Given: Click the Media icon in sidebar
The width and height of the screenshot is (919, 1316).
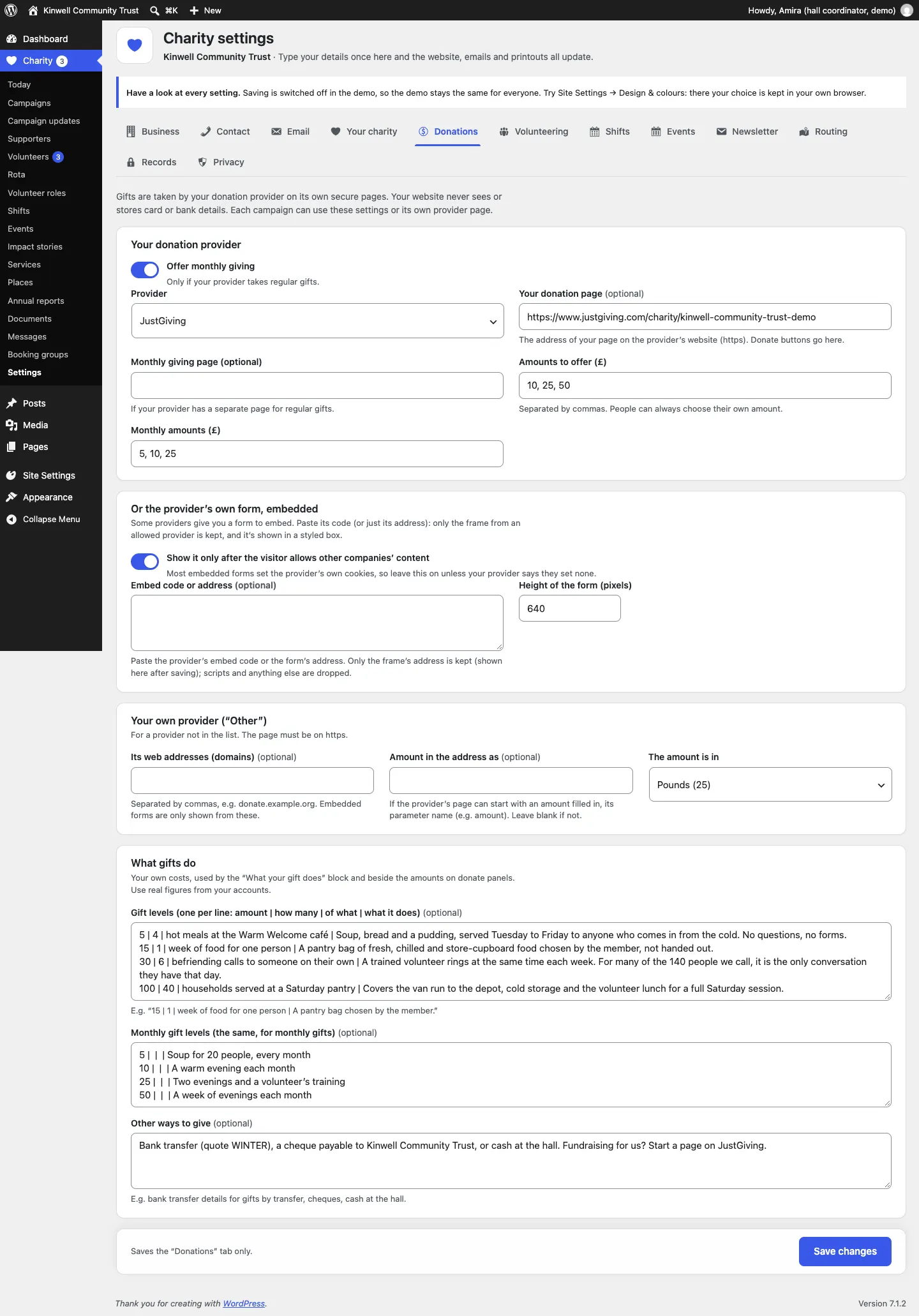Looking at the screenshot, I should point(11,425).
